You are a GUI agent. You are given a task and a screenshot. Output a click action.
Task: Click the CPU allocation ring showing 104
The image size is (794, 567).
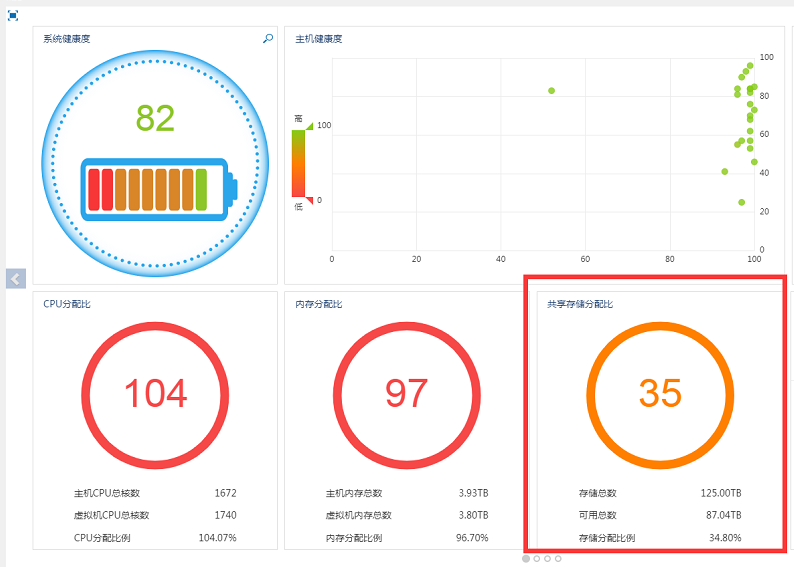point(155,395)
